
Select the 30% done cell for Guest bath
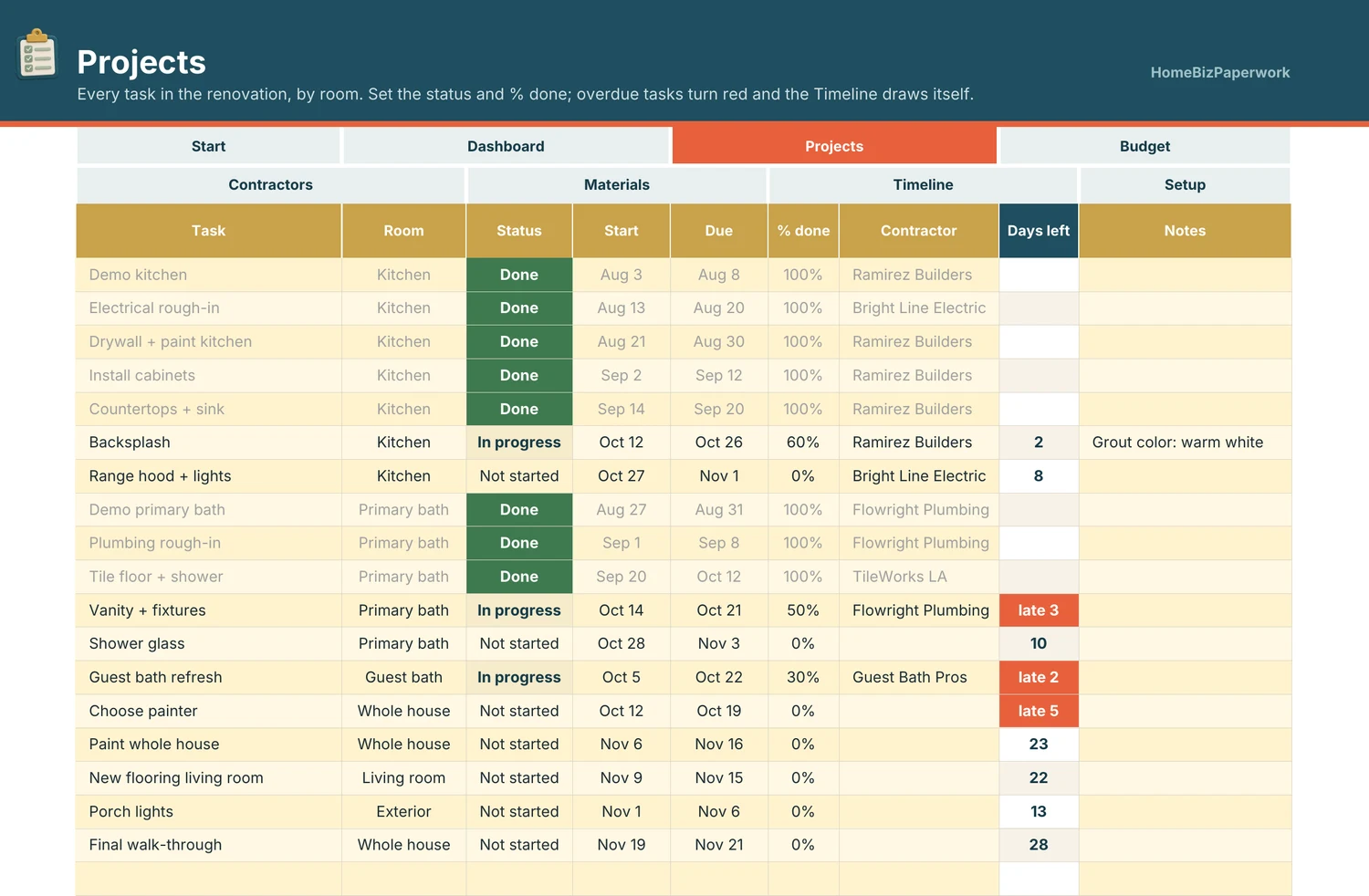point(803,677)
